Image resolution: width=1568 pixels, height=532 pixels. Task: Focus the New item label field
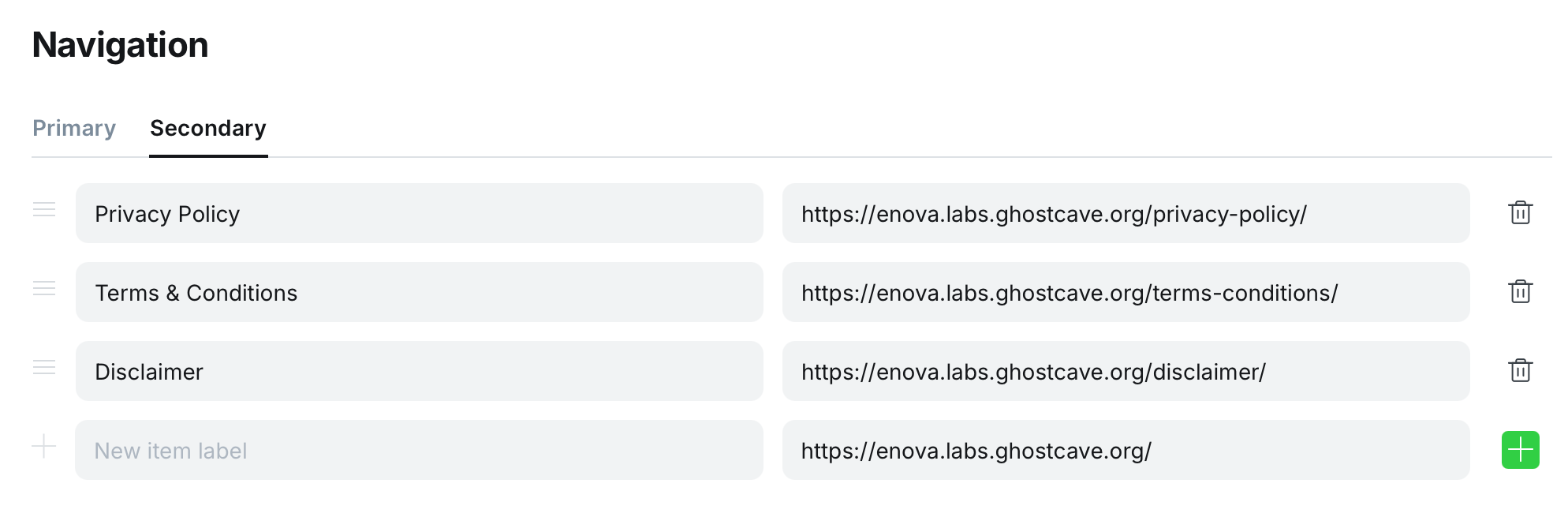pos(419,450)
